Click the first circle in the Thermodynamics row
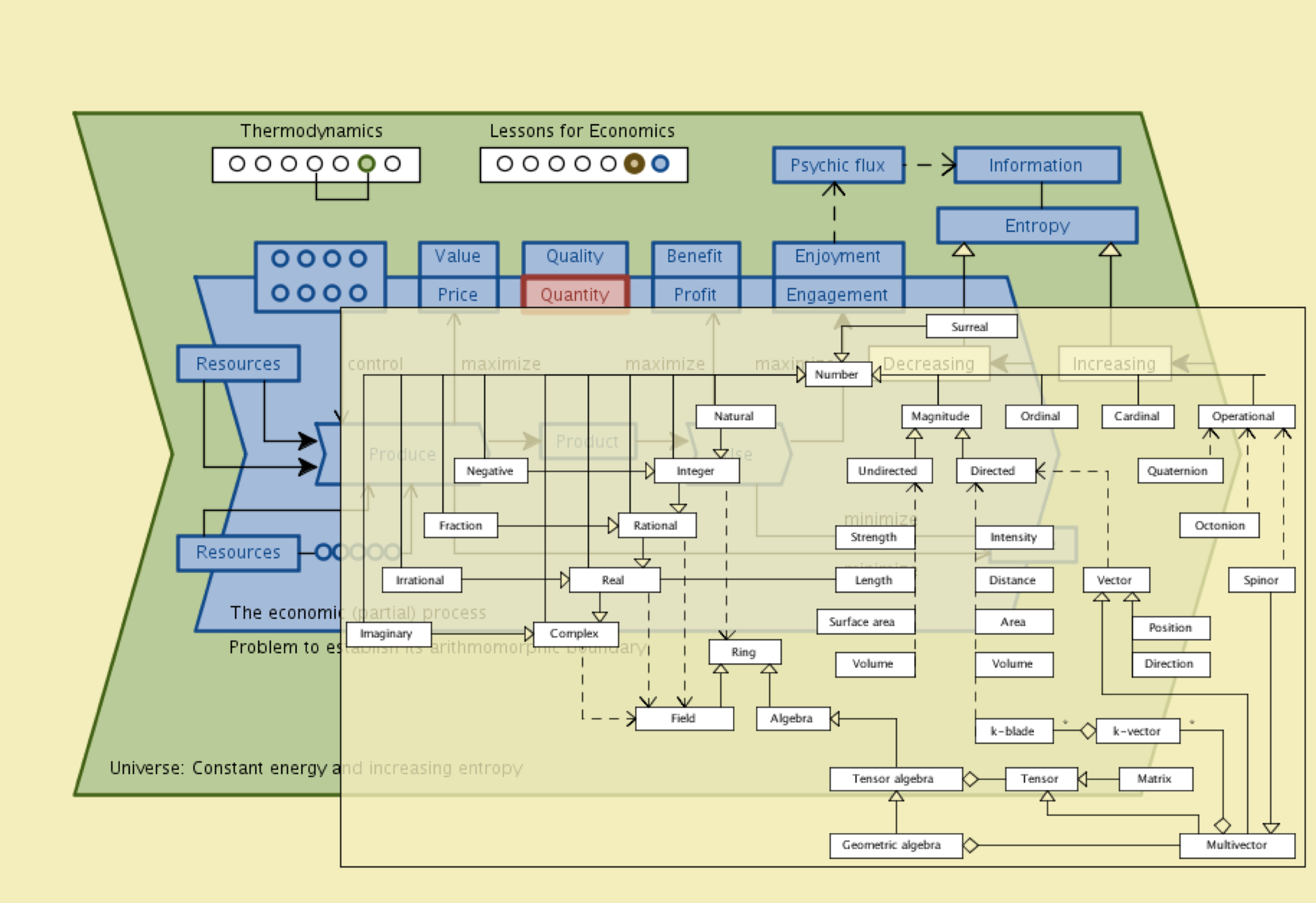 [x=237, y=163]
